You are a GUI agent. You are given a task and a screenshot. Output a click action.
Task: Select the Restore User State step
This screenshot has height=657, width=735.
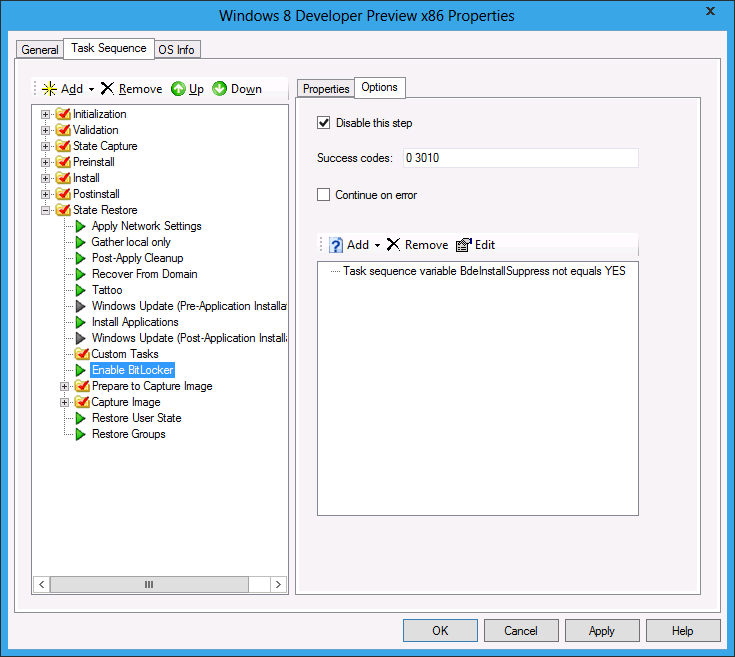click(136, 418)
